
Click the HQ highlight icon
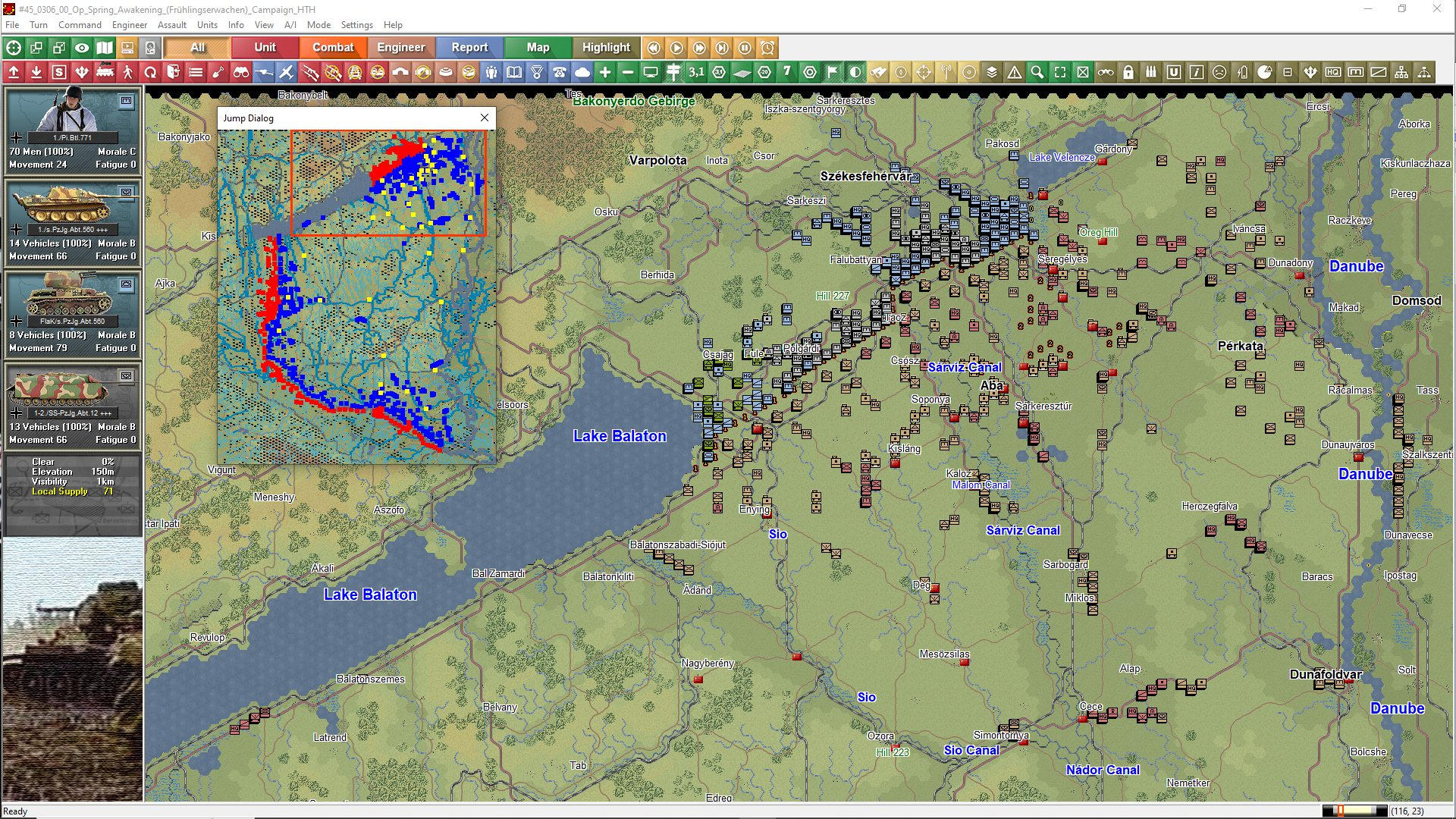pyautogui.click(x=1333, y=73)
